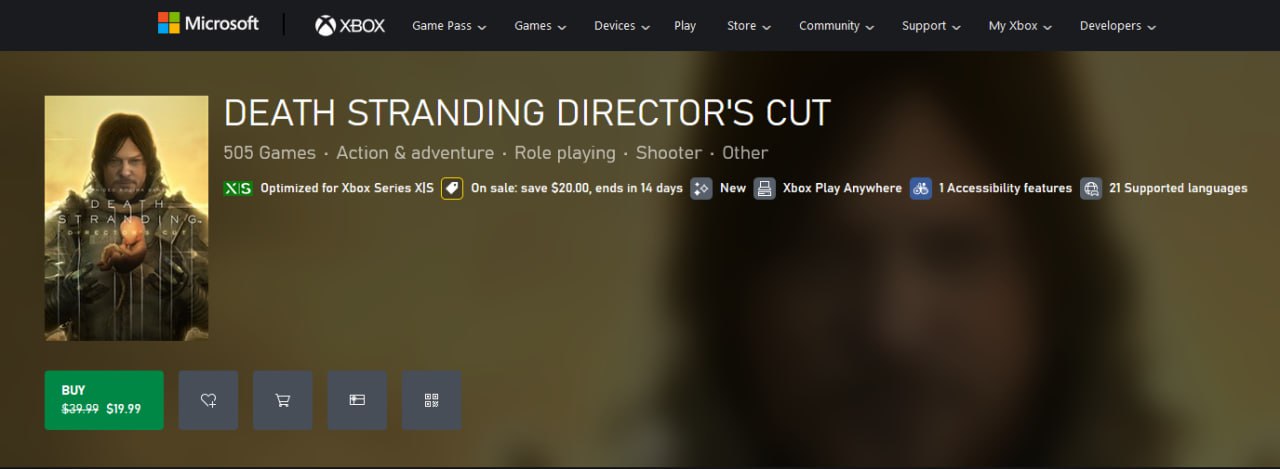Screen dimensions: 1280x469
Task: Expand the Games dropdown menu
Action: point(540,26)
